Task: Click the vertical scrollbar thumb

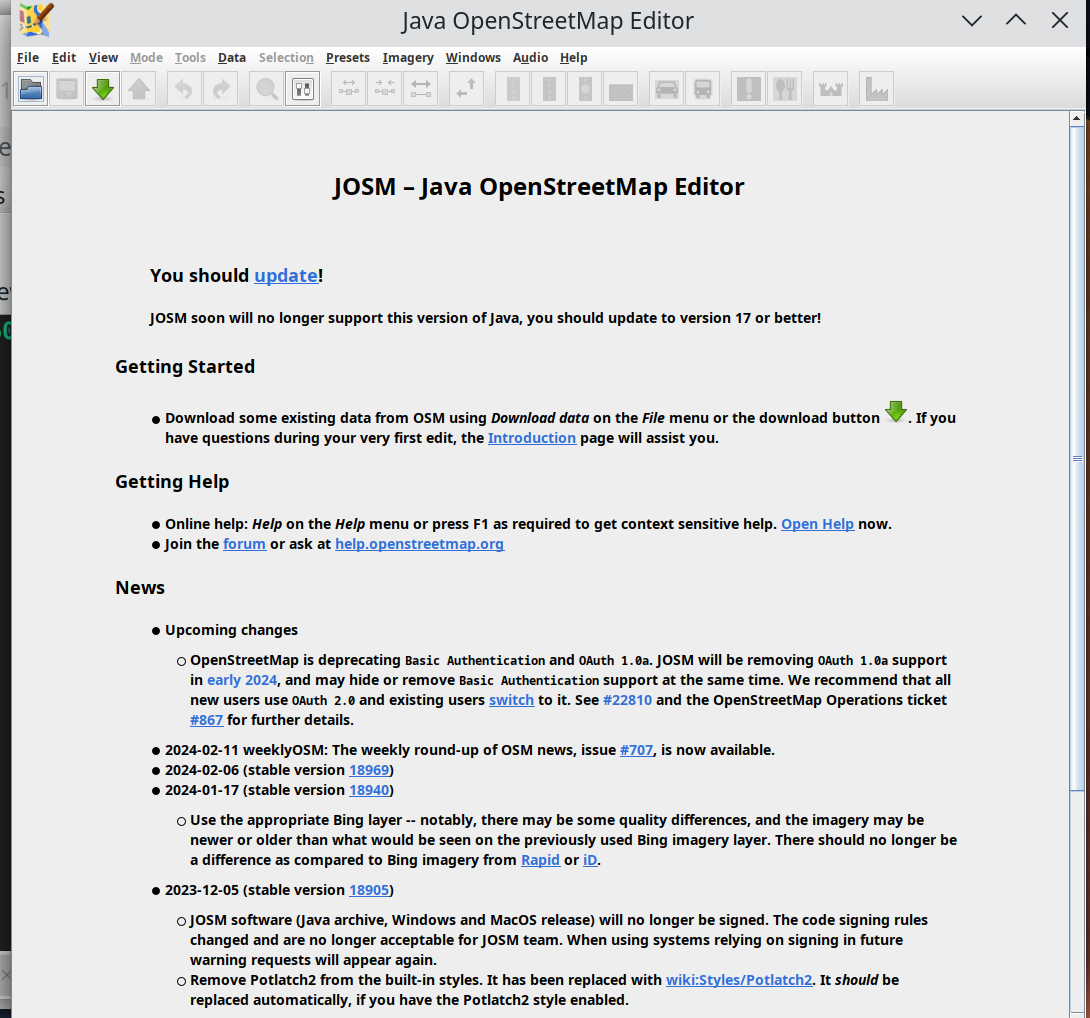Action: [x=1077, y=458]
